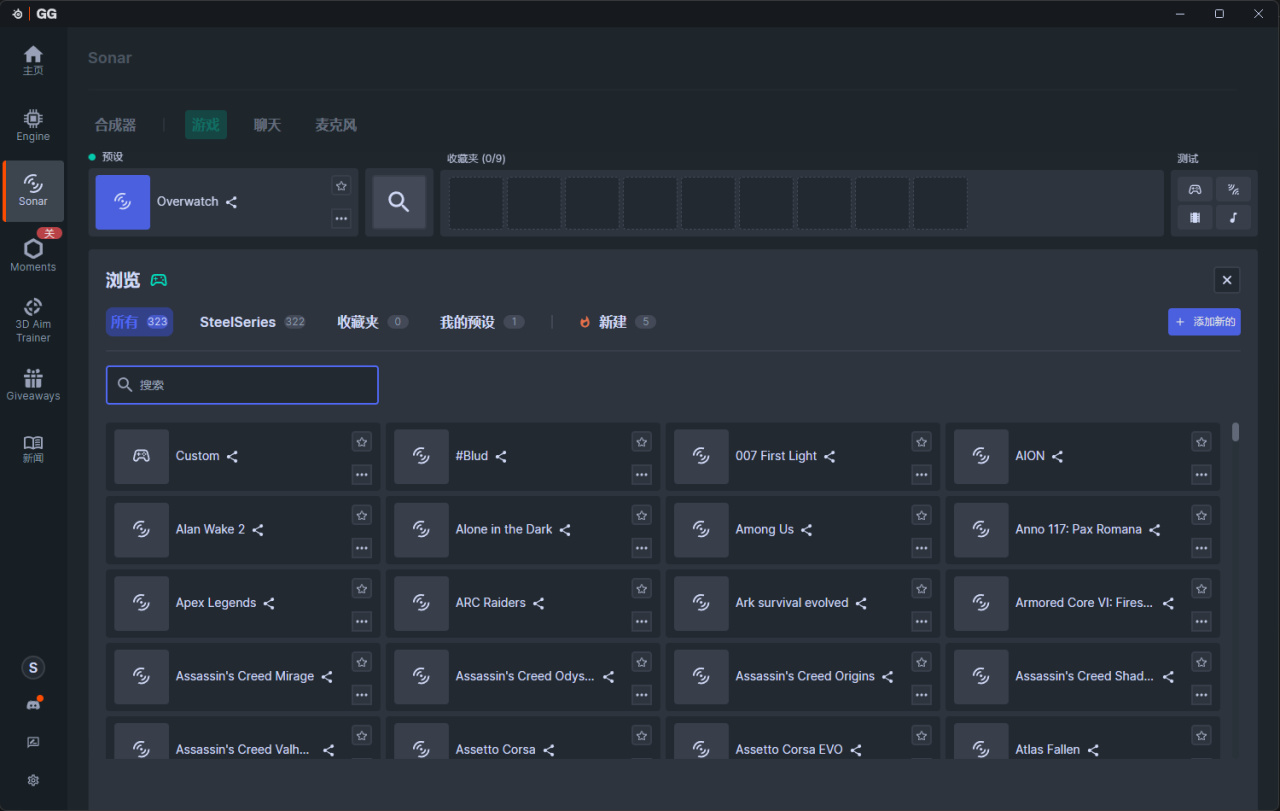Share the Apex Legends preset

[269, 603]
